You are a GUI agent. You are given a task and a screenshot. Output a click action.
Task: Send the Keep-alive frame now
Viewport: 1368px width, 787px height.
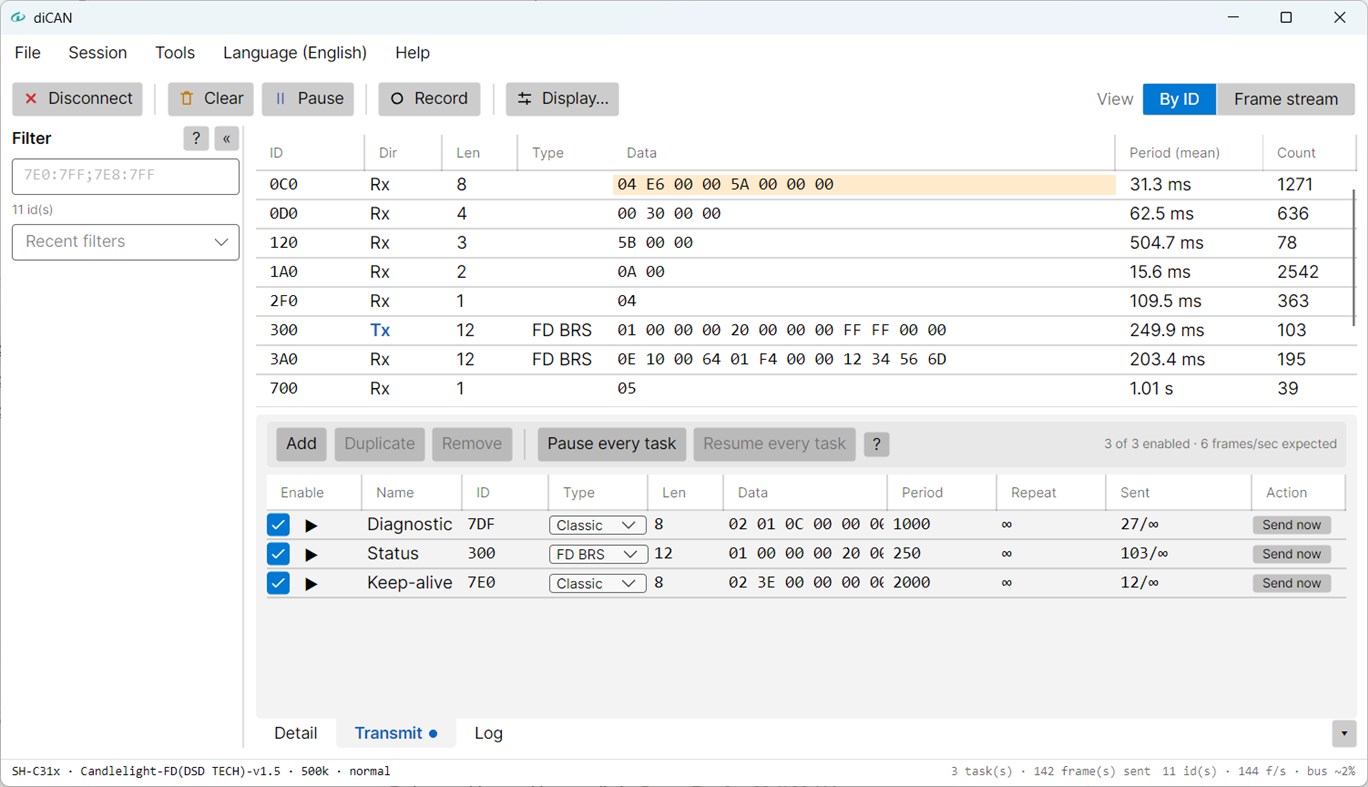tap(1291, 583)
